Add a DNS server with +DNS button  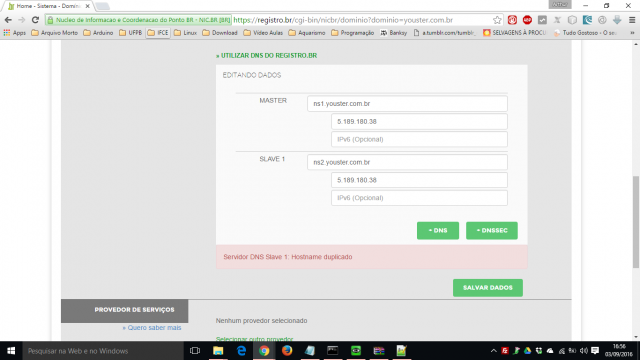coord(438,231)
